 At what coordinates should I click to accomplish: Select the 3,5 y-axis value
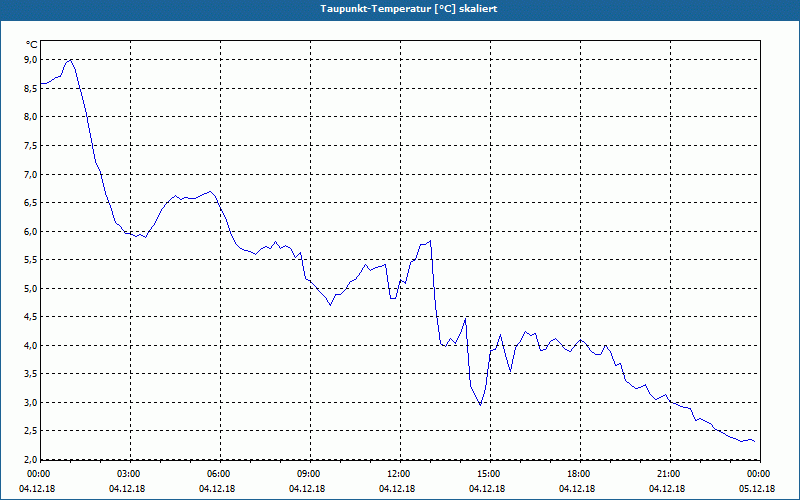pyautogui.click(x=31, y=374)
